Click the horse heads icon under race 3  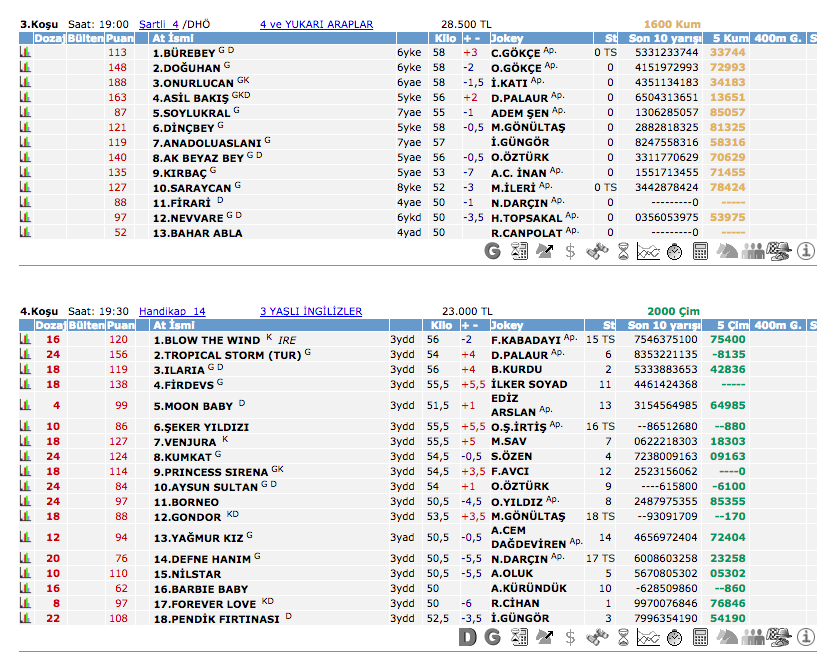point(728,251)
